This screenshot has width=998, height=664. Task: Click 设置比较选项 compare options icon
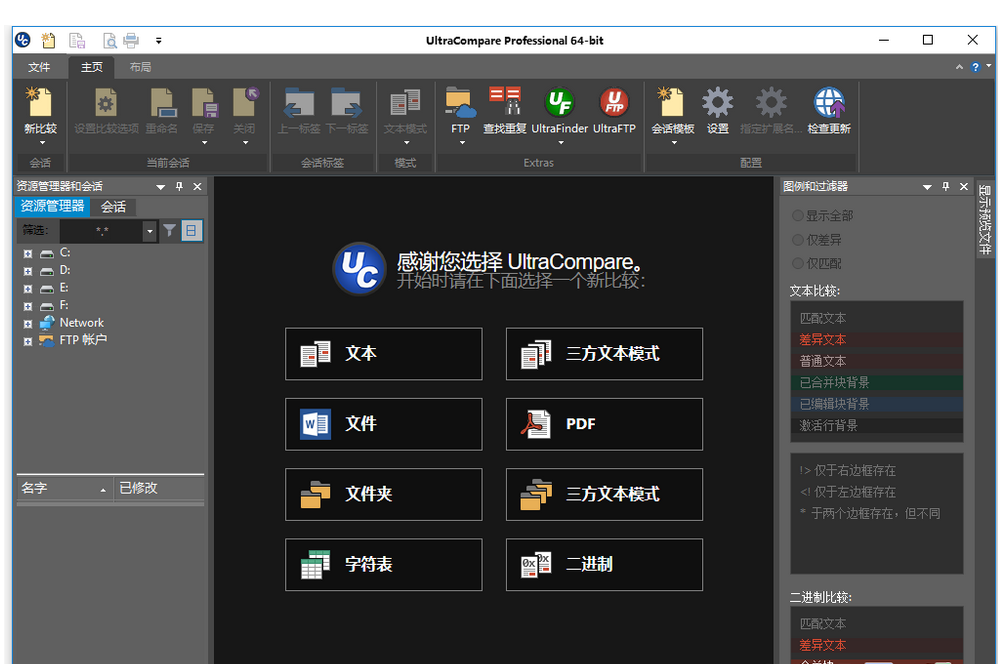106,102
